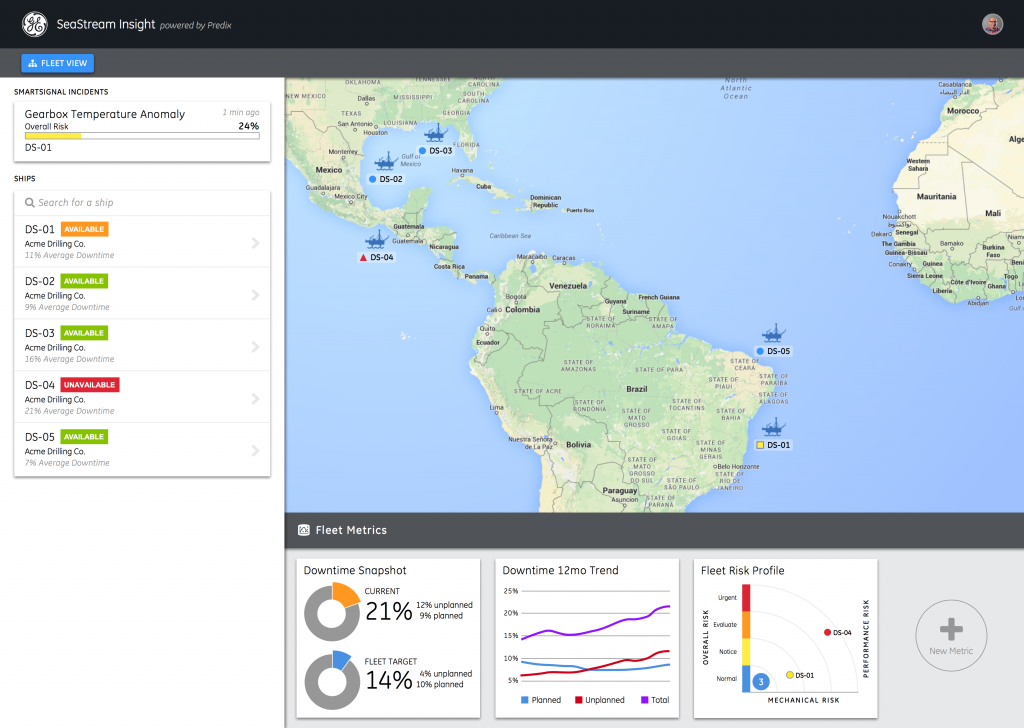Image resolution: width=1024 pixels, height=728 pixels.
Task: Click DS-02 Available green badge
Action: pos(84,281)
